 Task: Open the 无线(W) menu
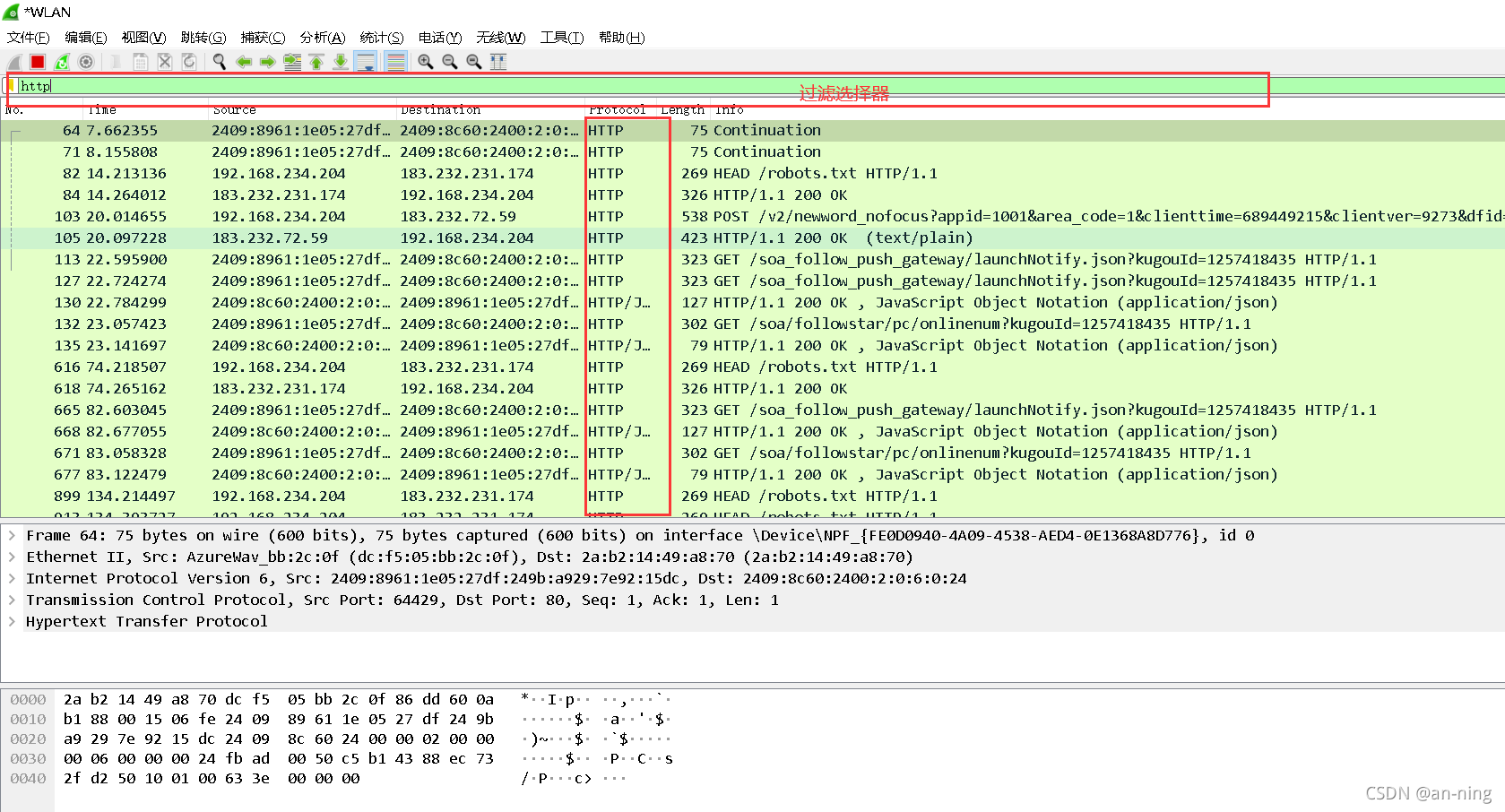[501, 38]
